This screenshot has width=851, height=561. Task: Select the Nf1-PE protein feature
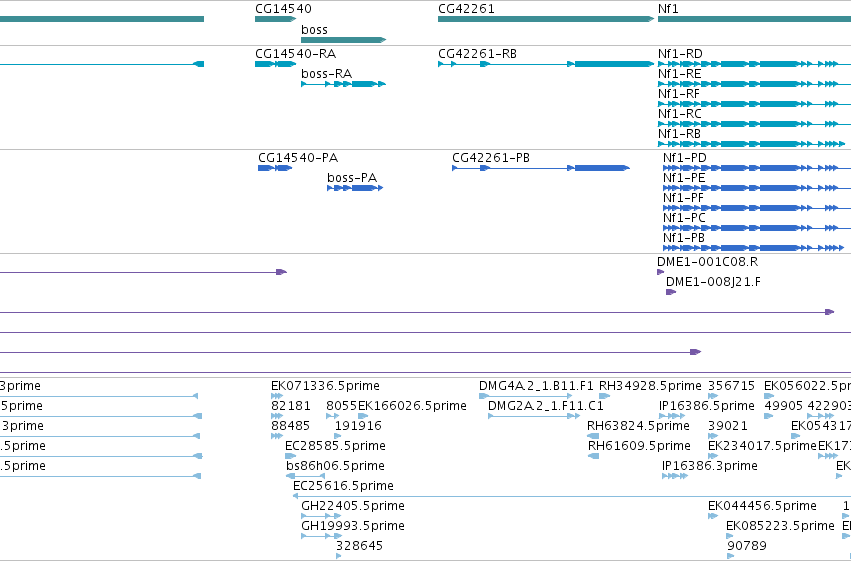pyautogui.click(x=757, y=188)
